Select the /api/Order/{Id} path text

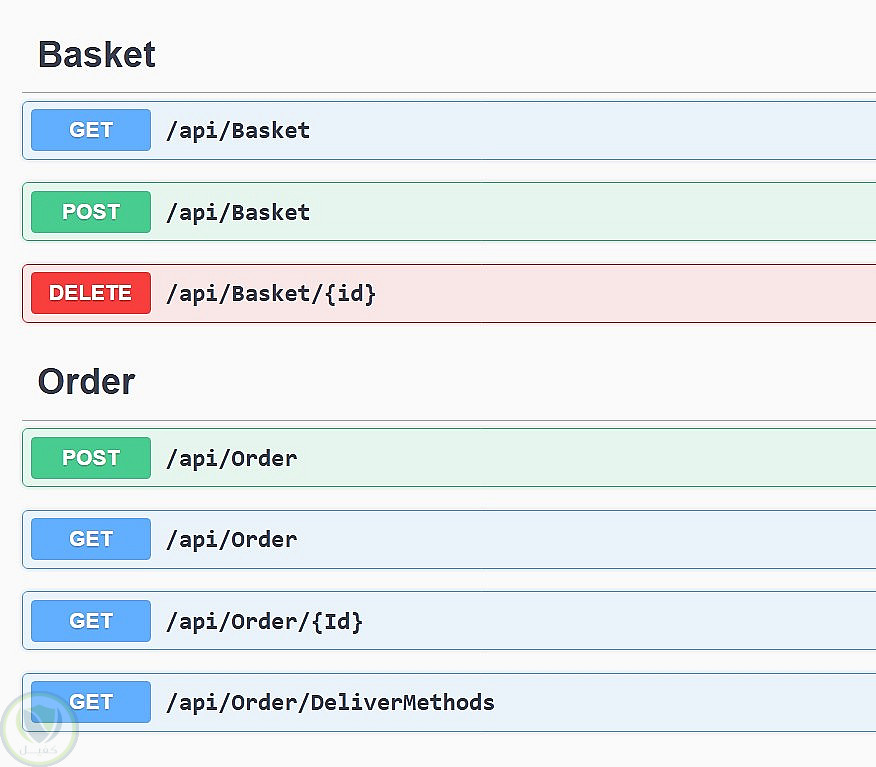point(265,622)
